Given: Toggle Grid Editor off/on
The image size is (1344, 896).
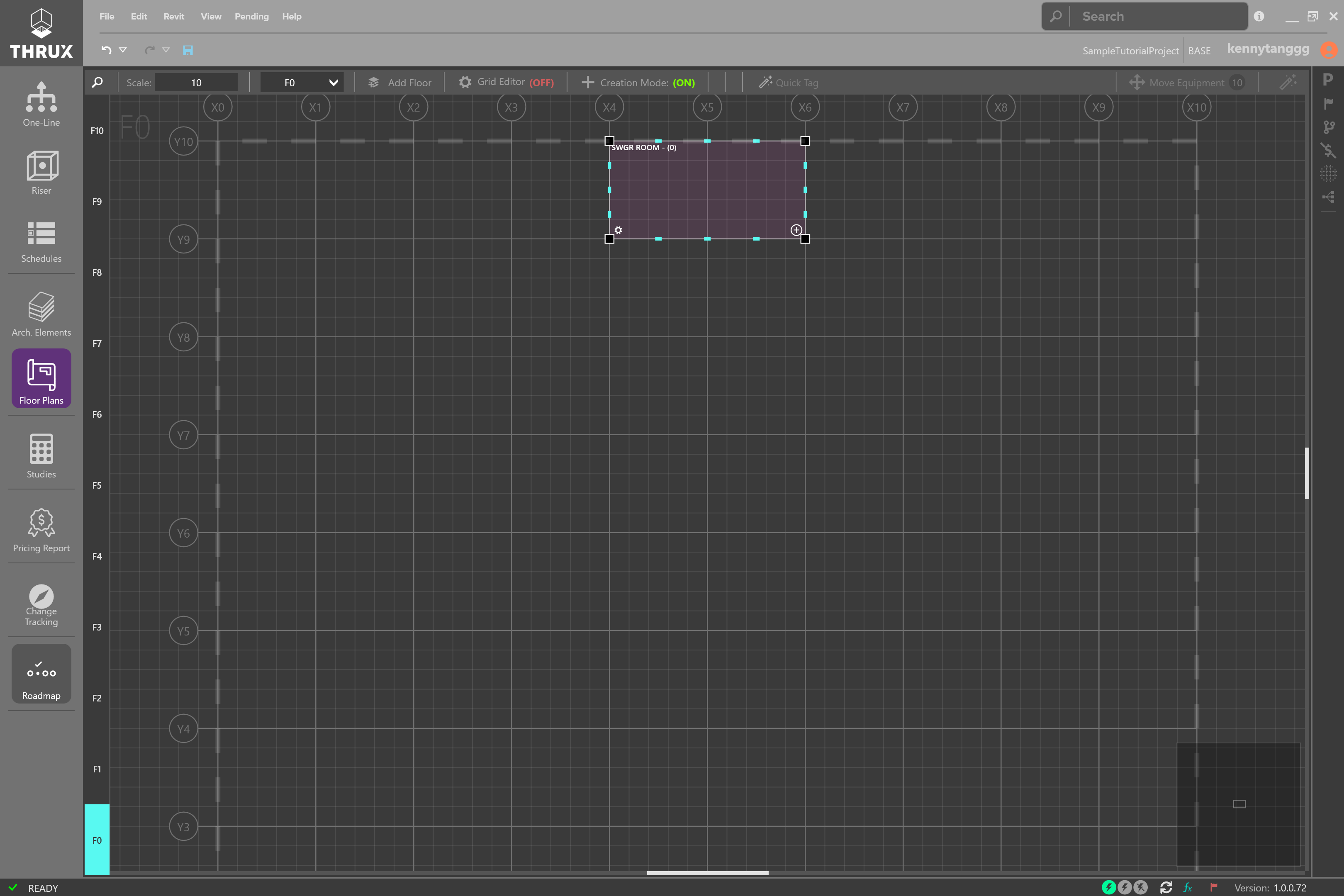Looking at the screenshot, I should point(506,82).
